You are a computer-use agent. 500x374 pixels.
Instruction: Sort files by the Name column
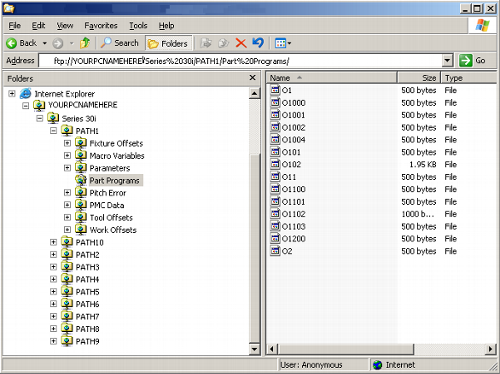[332, 78]
